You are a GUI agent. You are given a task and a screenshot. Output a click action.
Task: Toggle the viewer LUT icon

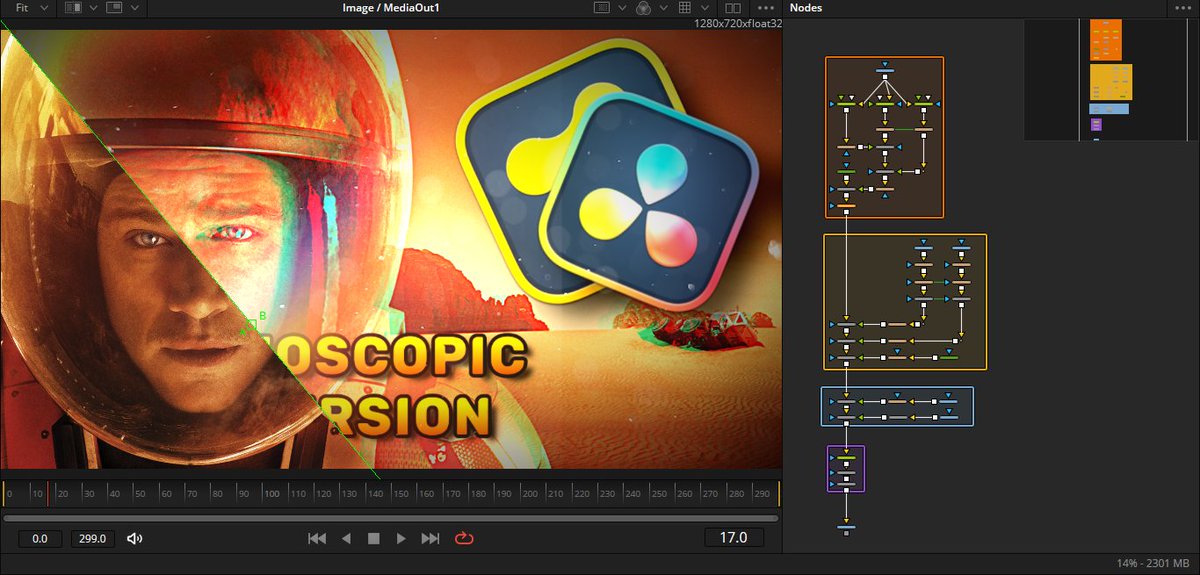click(x=601, y=8)
